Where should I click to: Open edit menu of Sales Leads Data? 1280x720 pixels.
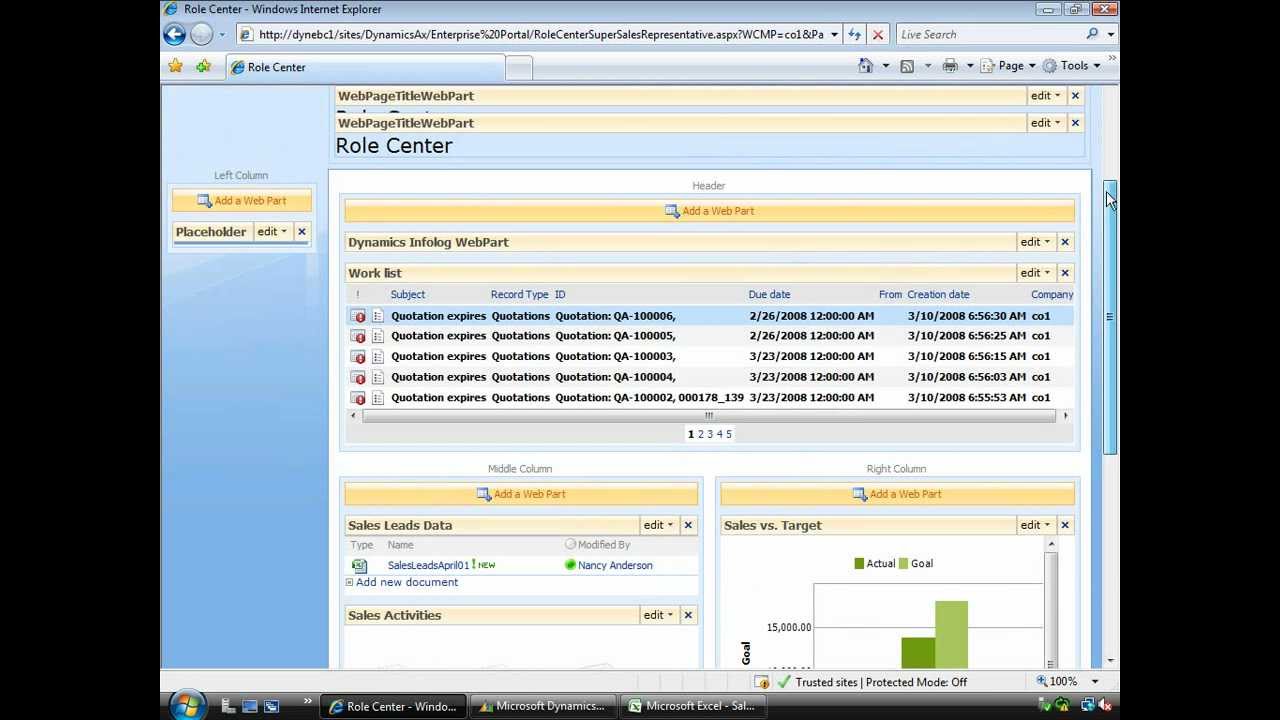click(x=658, y=525)
